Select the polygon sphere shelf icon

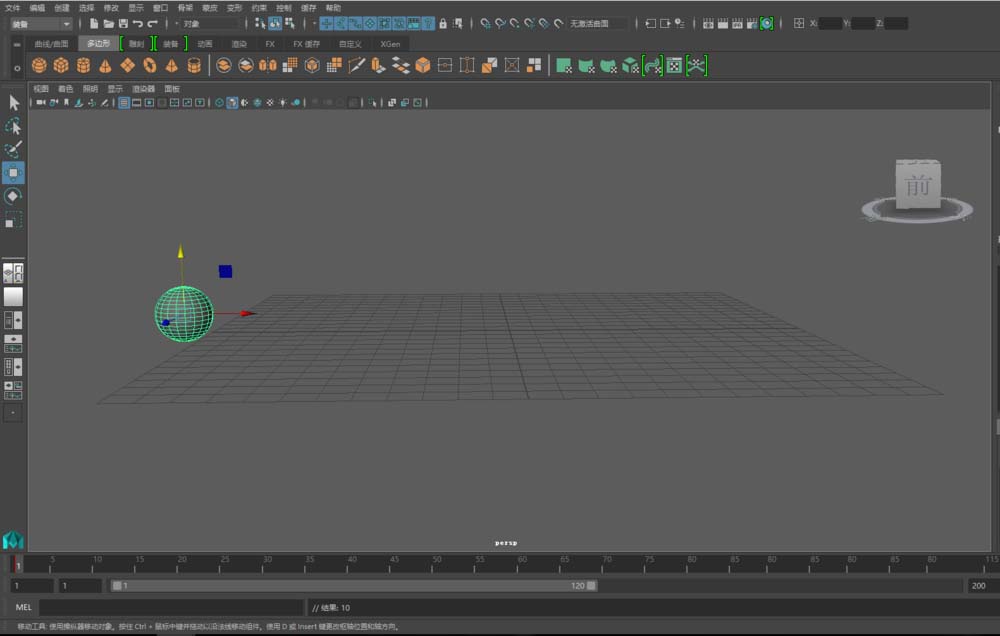pyautogui.click(x=39, y=66)
